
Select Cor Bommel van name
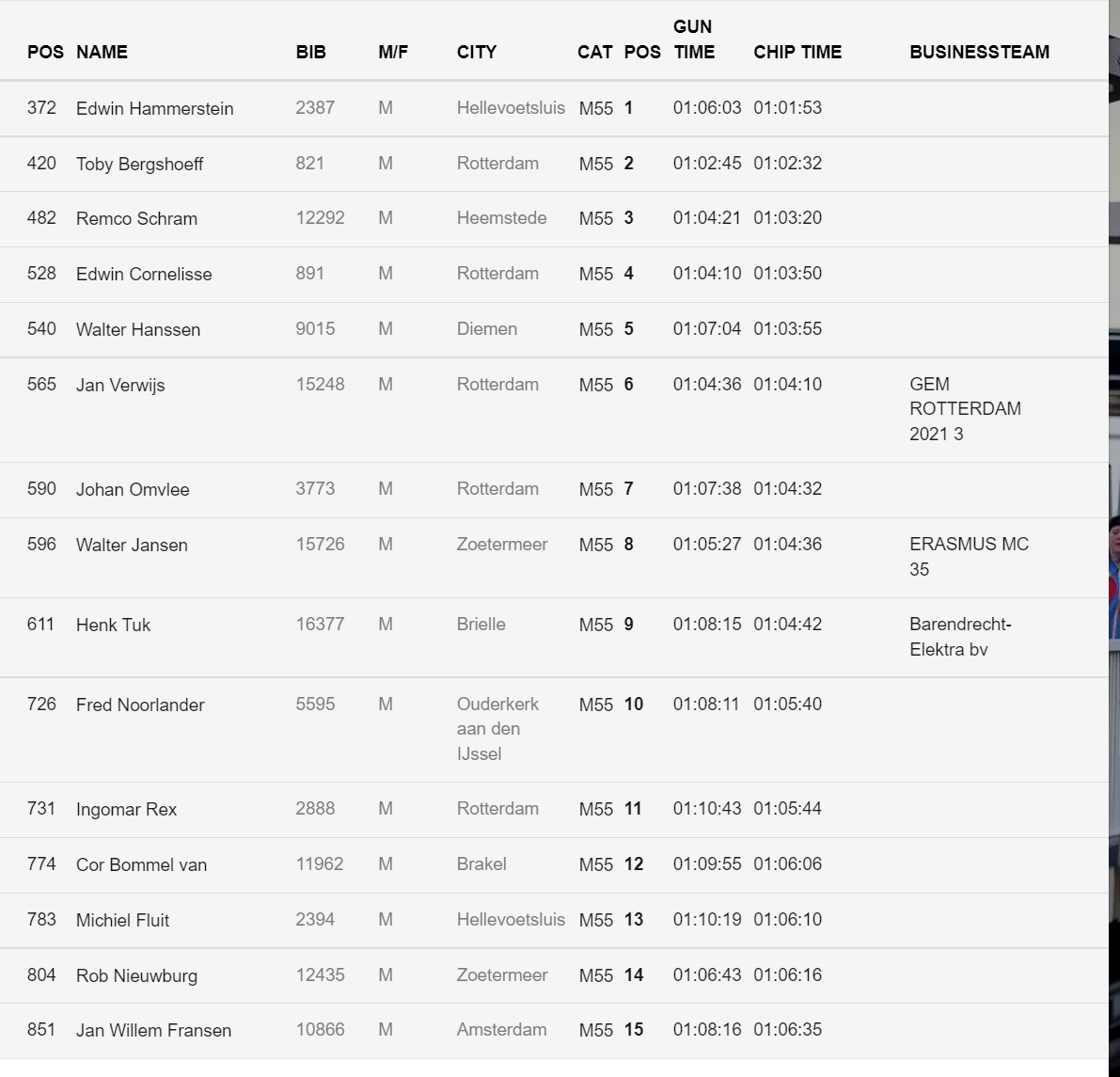tap(141, 864)
